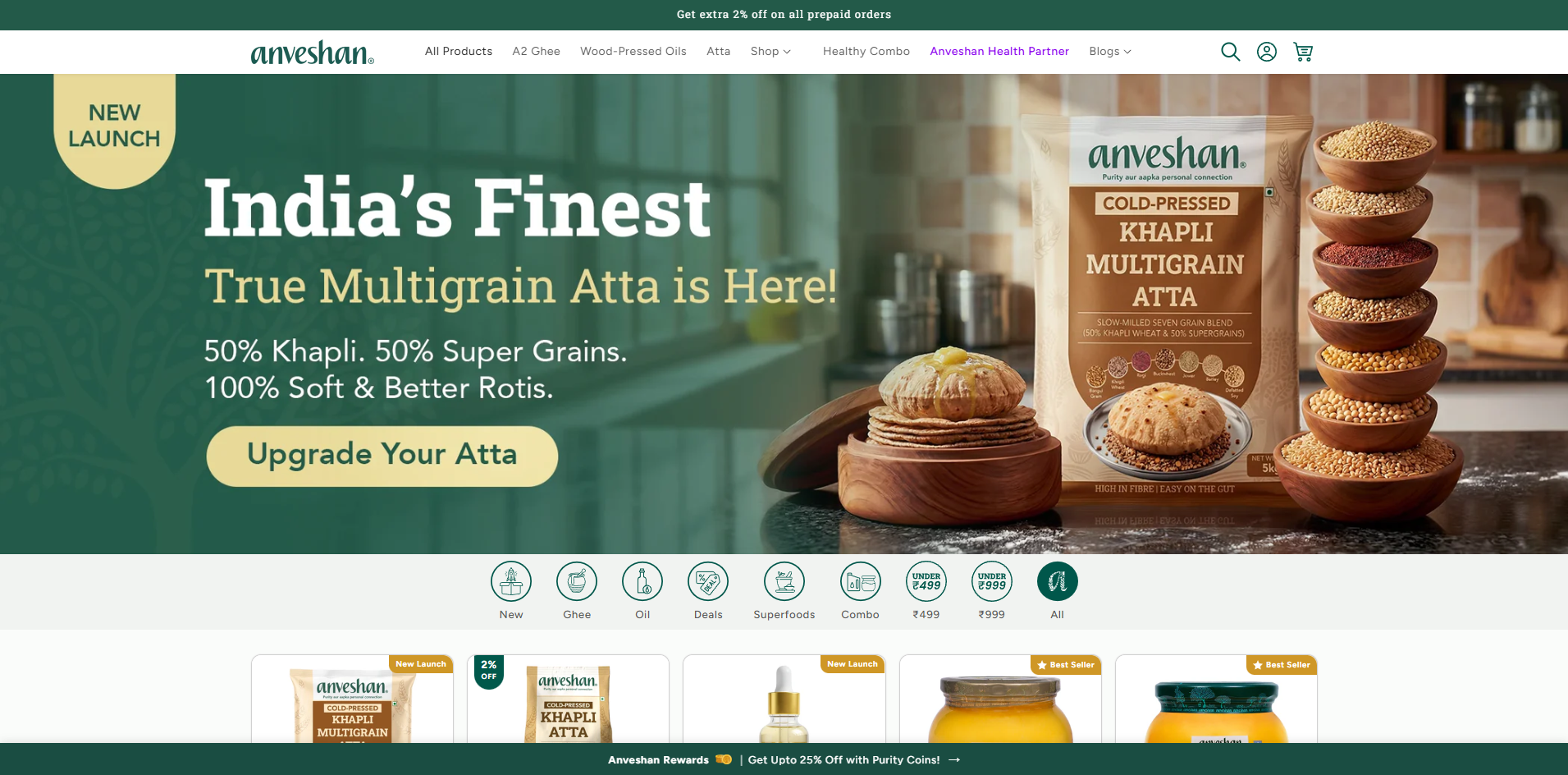This screenshot has height=775, width=1568.
Task: Expand the Shop dropdown menu
Action: pos(770,51)
